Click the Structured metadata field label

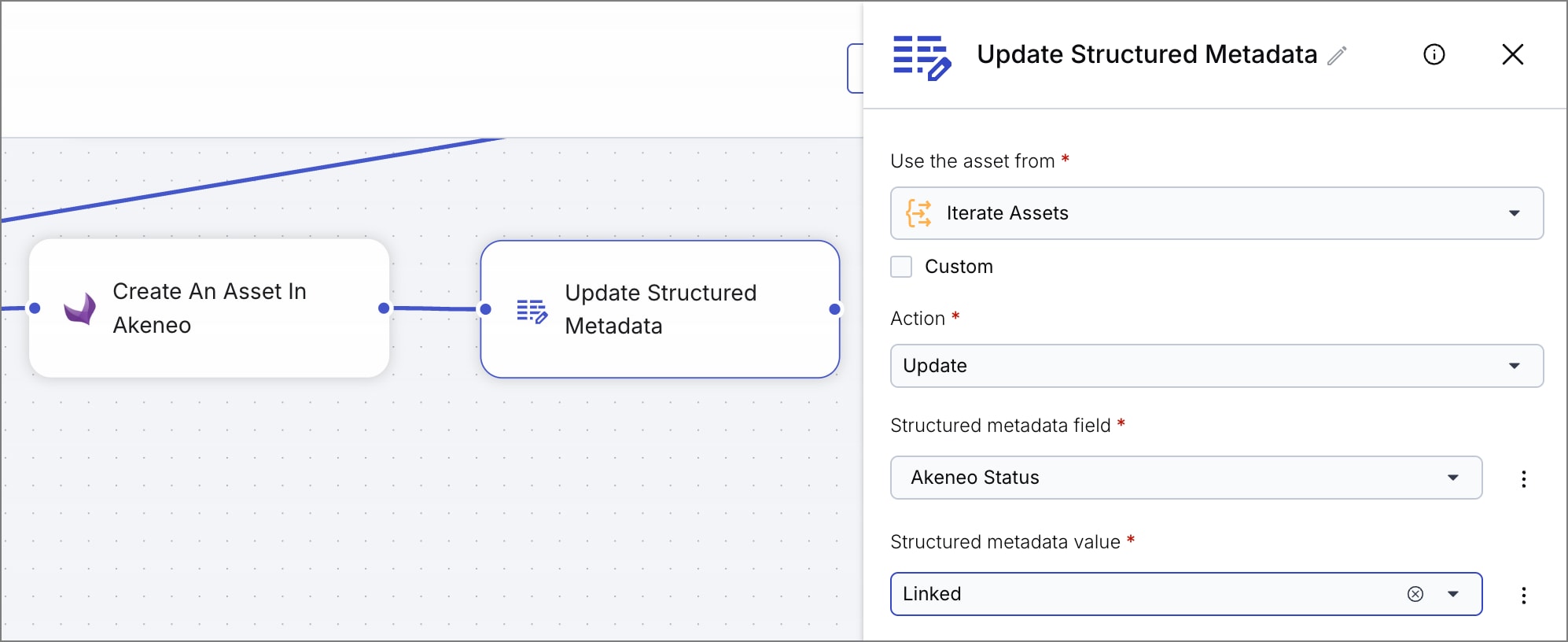coord(1000,426)
